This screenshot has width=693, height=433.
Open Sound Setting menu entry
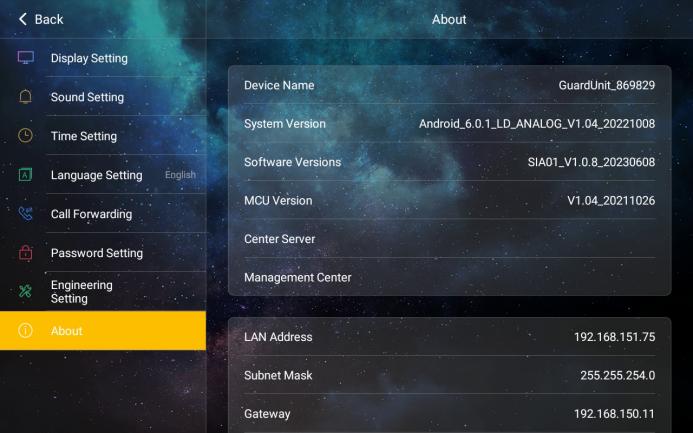(103, 97)
